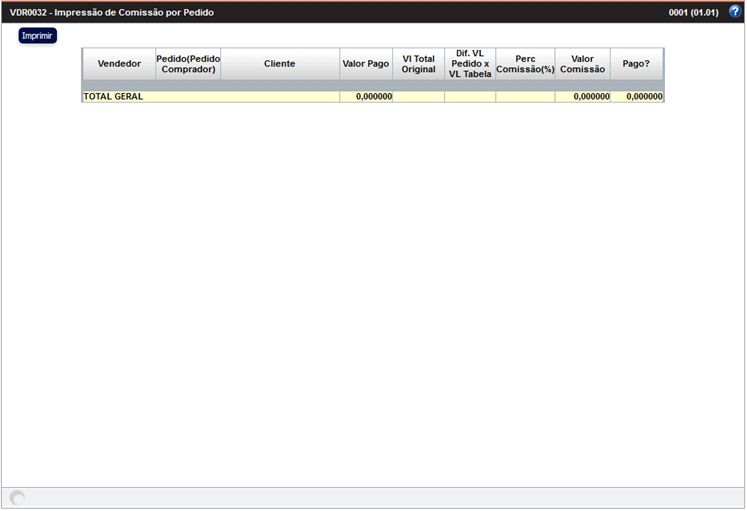747x511 pixels.
Task: Click the Imprimir button
Action: coord(37,35)
